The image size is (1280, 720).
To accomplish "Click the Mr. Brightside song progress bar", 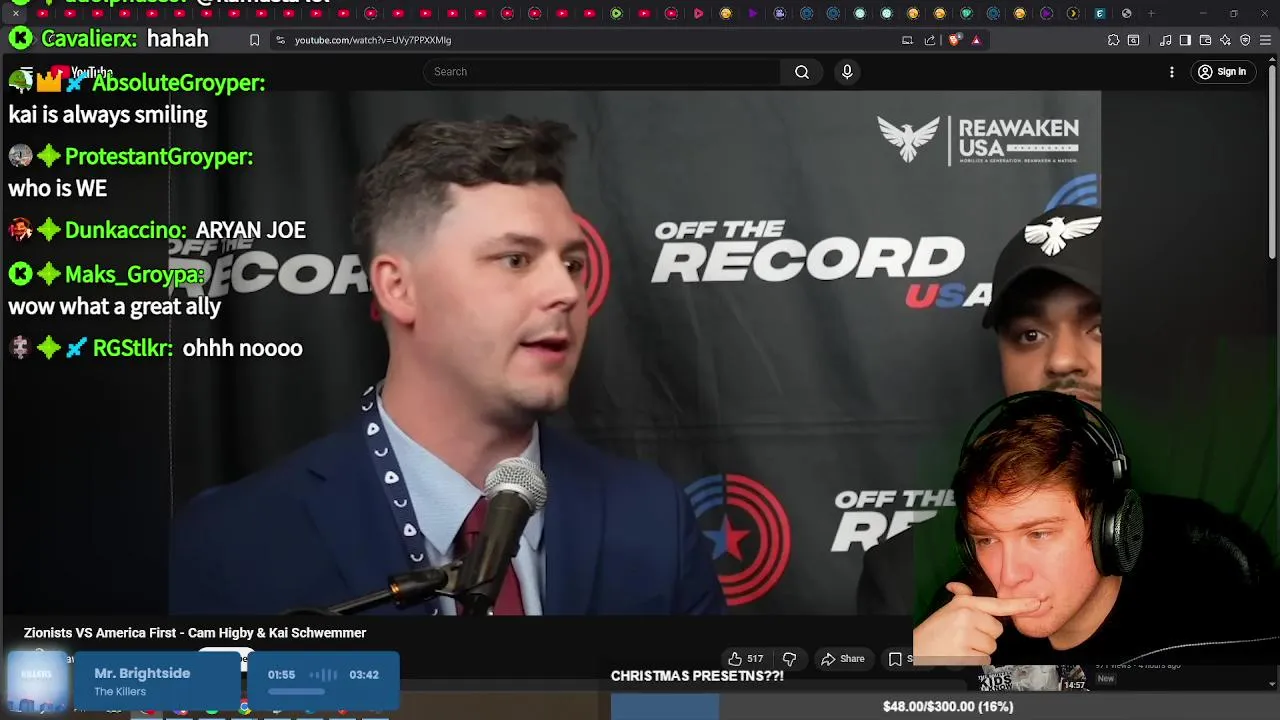I will pos(296,691).
